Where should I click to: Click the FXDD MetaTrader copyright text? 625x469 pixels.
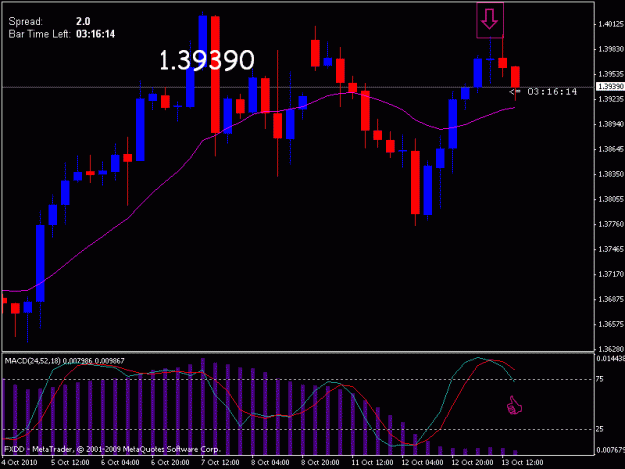tap(112, 449)
